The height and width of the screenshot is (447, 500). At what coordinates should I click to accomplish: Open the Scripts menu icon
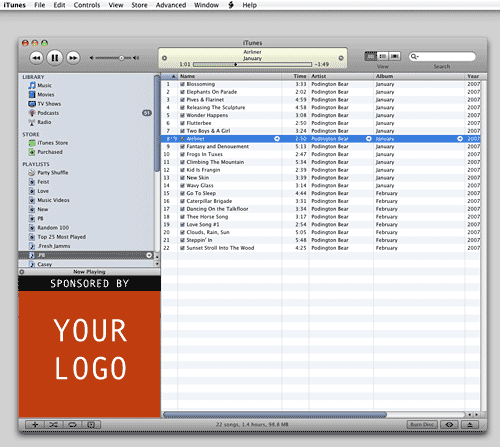(x=231, y=5)
